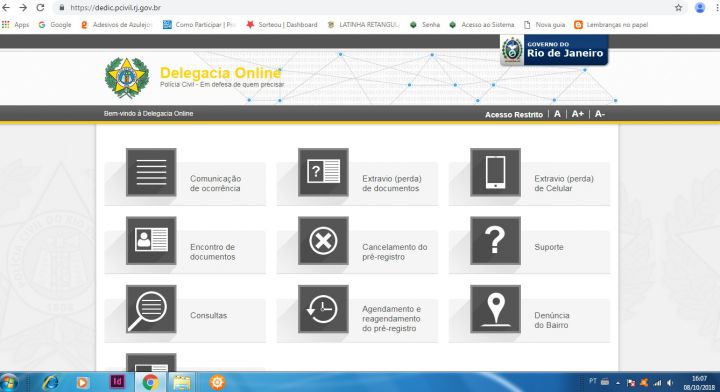
Task: Open the Extravio de documentos icon
Action: pos(323,172)
